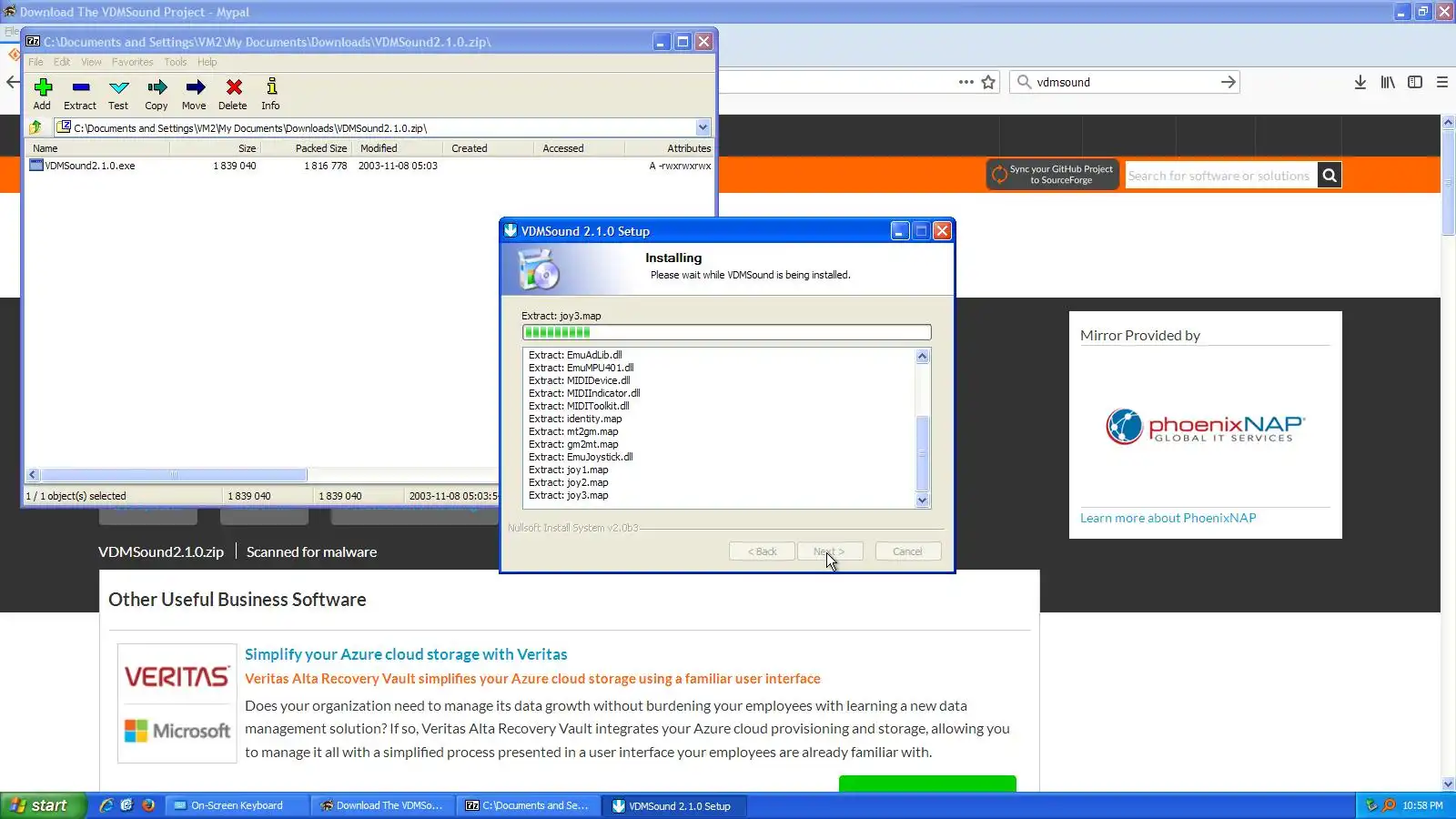The image size is (1456, 819).
Task: Open the page actions ellipsis menu
Action: coord(966,82)
